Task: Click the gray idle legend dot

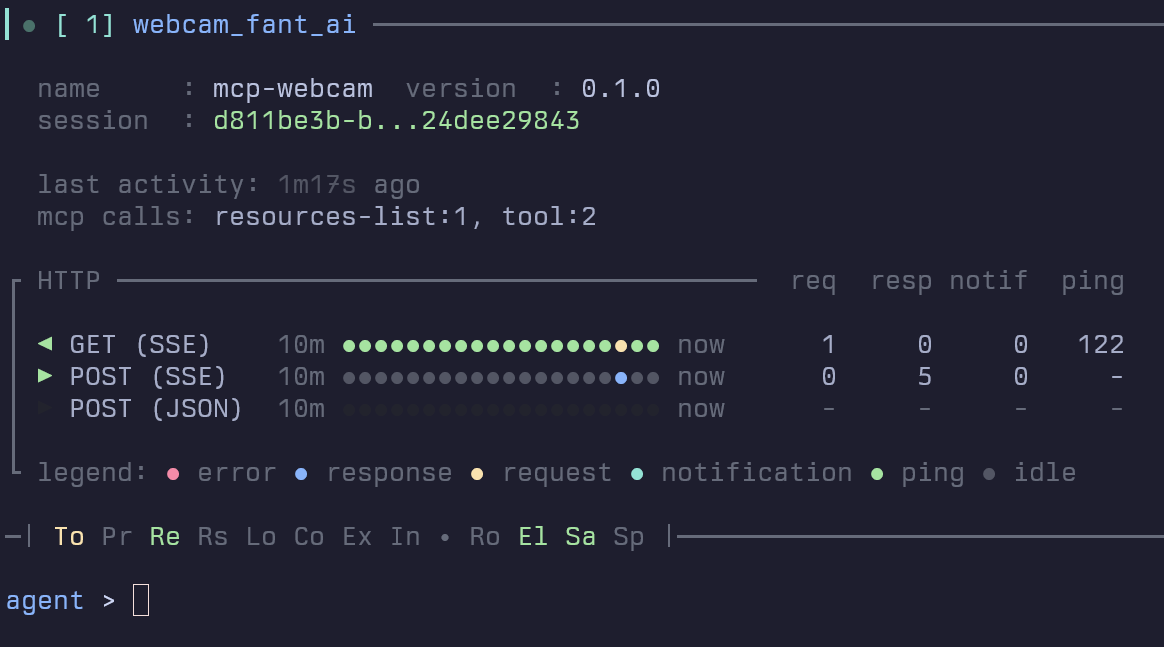Action: click(x=989, y=473)
